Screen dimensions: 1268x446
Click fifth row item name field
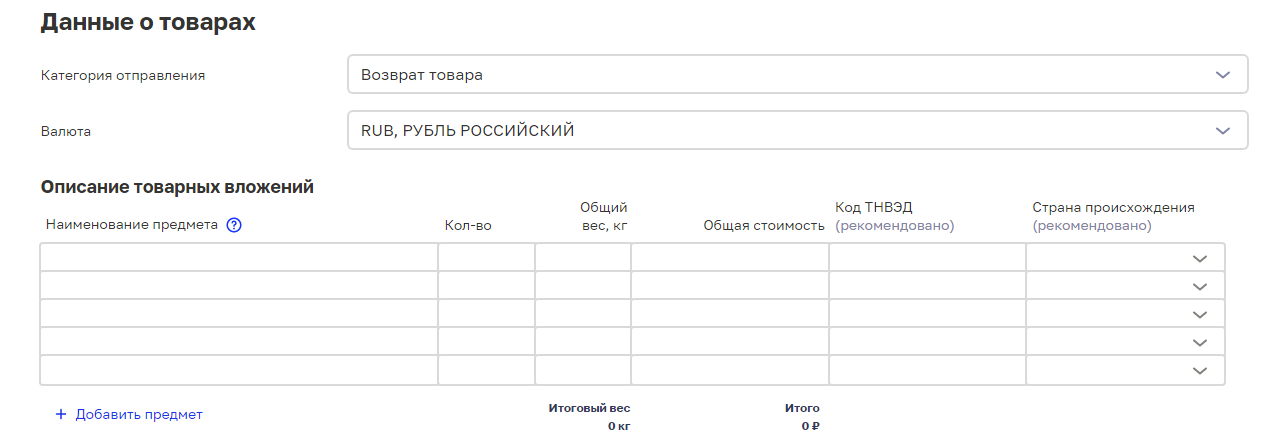[x=239, y=369]
